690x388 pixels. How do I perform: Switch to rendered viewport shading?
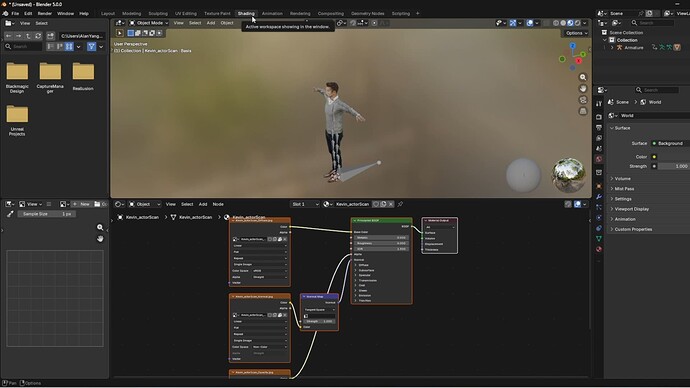click(x=577, y=23)
